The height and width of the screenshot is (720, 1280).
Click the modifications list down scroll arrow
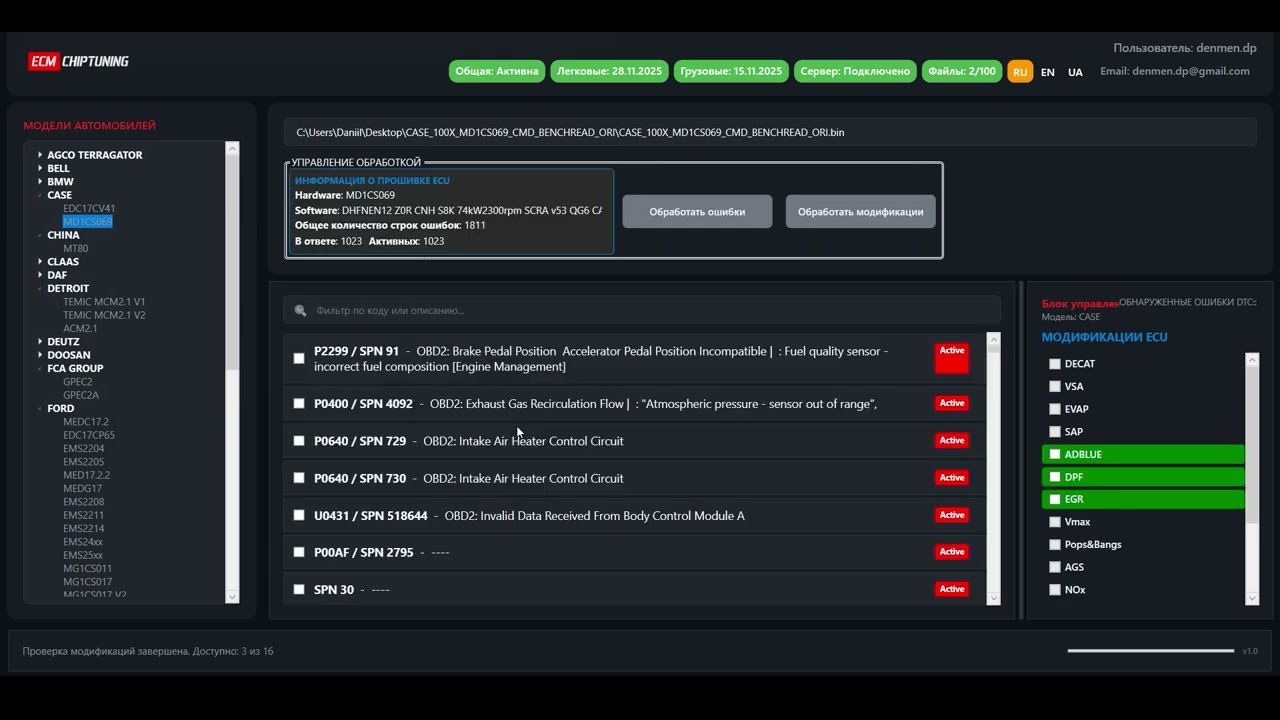coord(1252,598)
